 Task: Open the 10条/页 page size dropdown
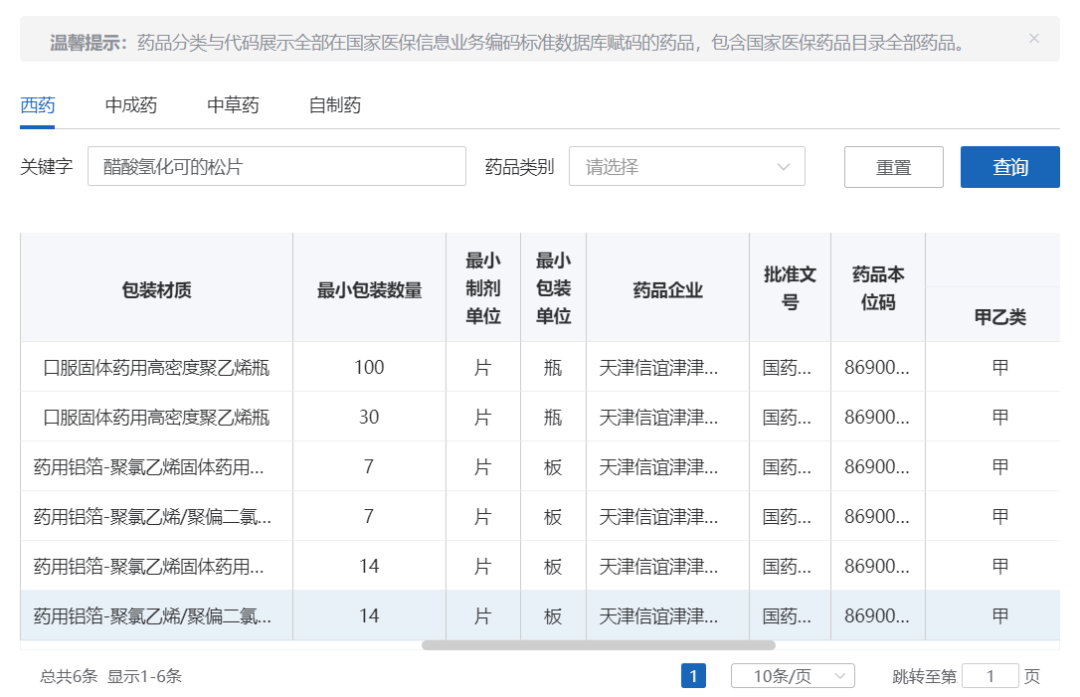[790, 676]
